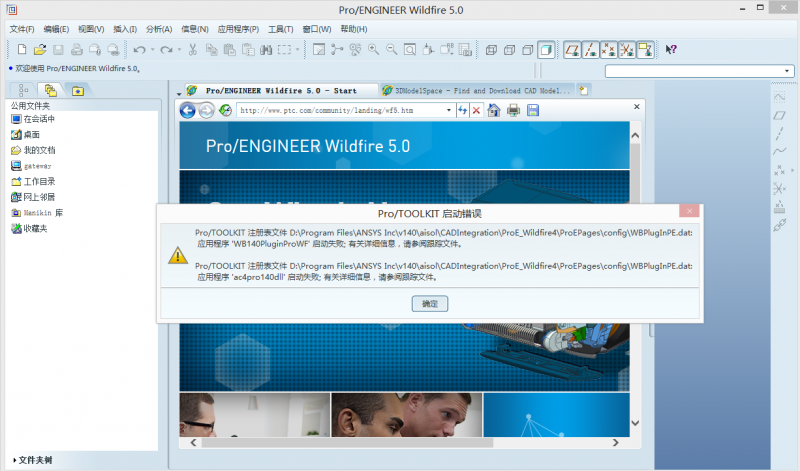
Task: Go forward in the embedded browser
Action: click(x=206, y=110)
